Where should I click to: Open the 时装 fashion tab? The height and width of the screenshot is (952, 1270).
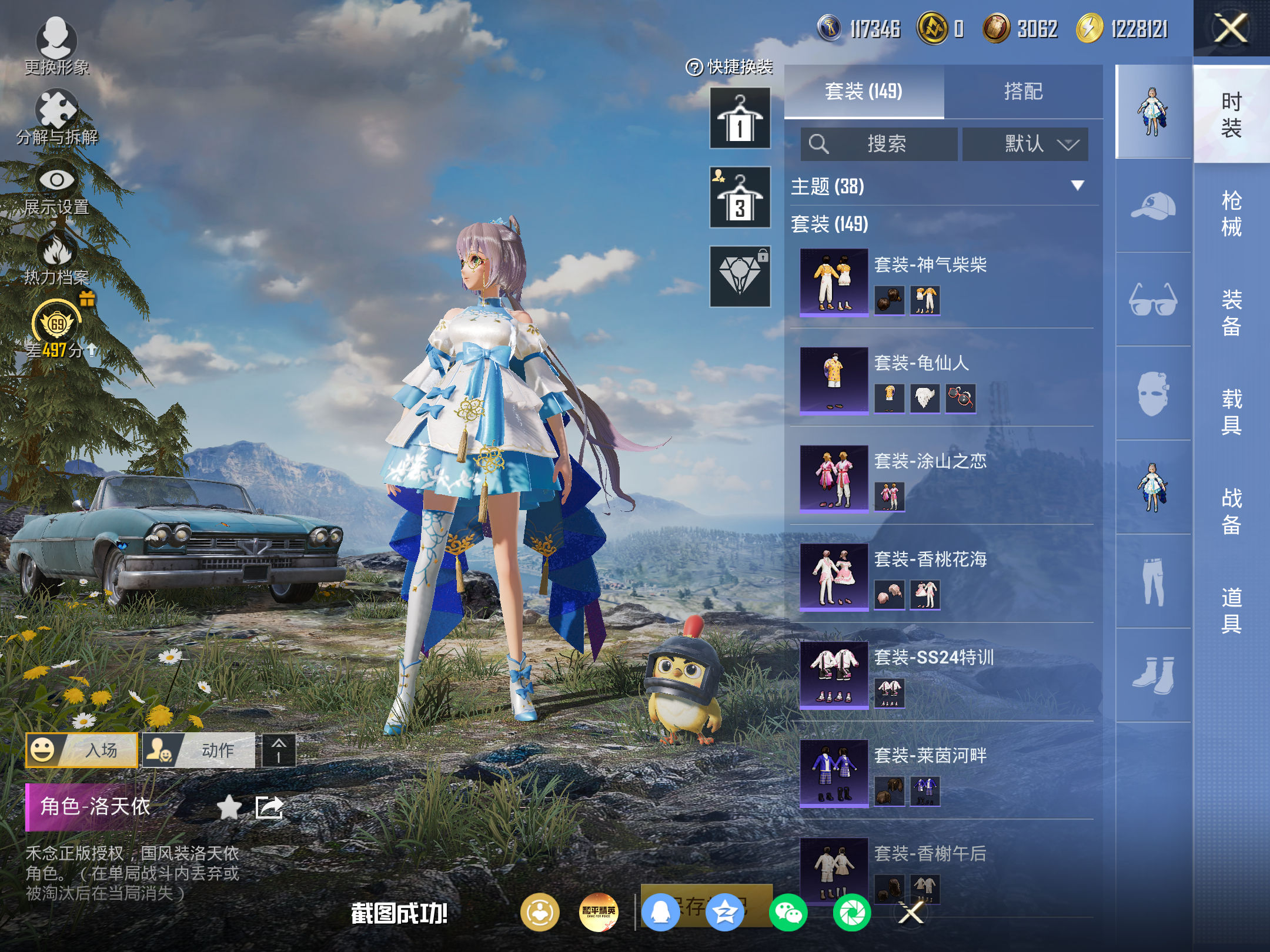pyautogui.click(x=1231, y=115)
